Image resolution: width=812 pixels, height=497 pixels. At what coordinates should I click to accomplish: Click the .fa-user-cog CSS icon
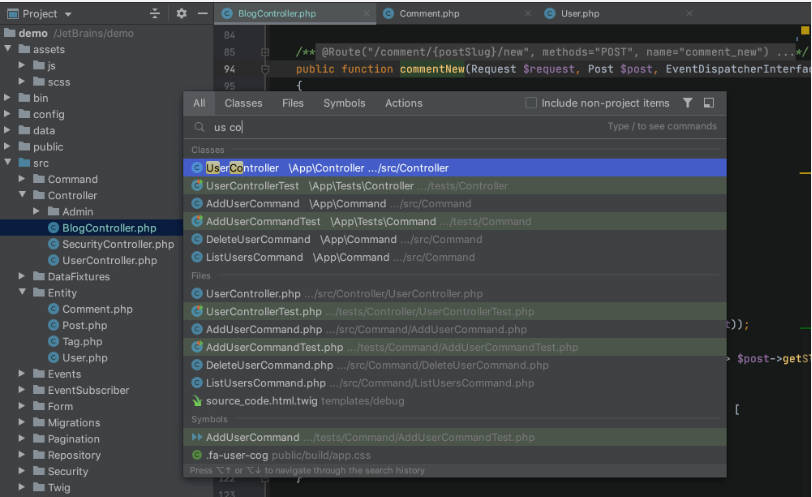pos(197,455)
